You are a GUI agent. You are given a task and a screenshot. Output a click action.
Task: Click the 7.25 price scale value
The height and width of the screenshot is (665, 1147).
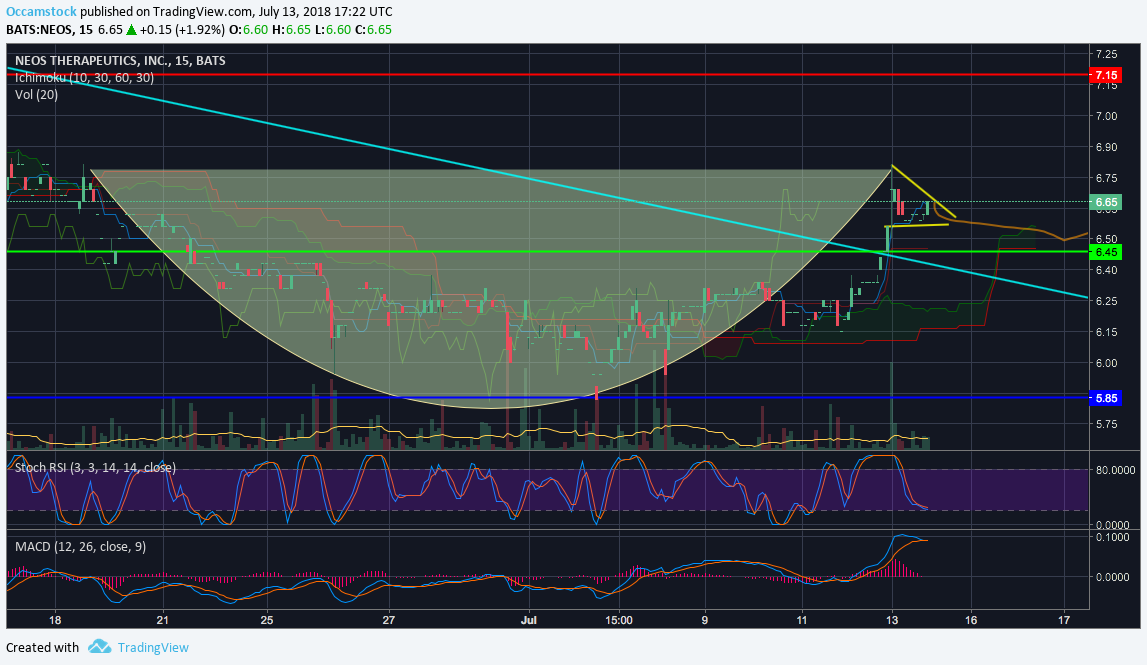tap(1106, 54)
